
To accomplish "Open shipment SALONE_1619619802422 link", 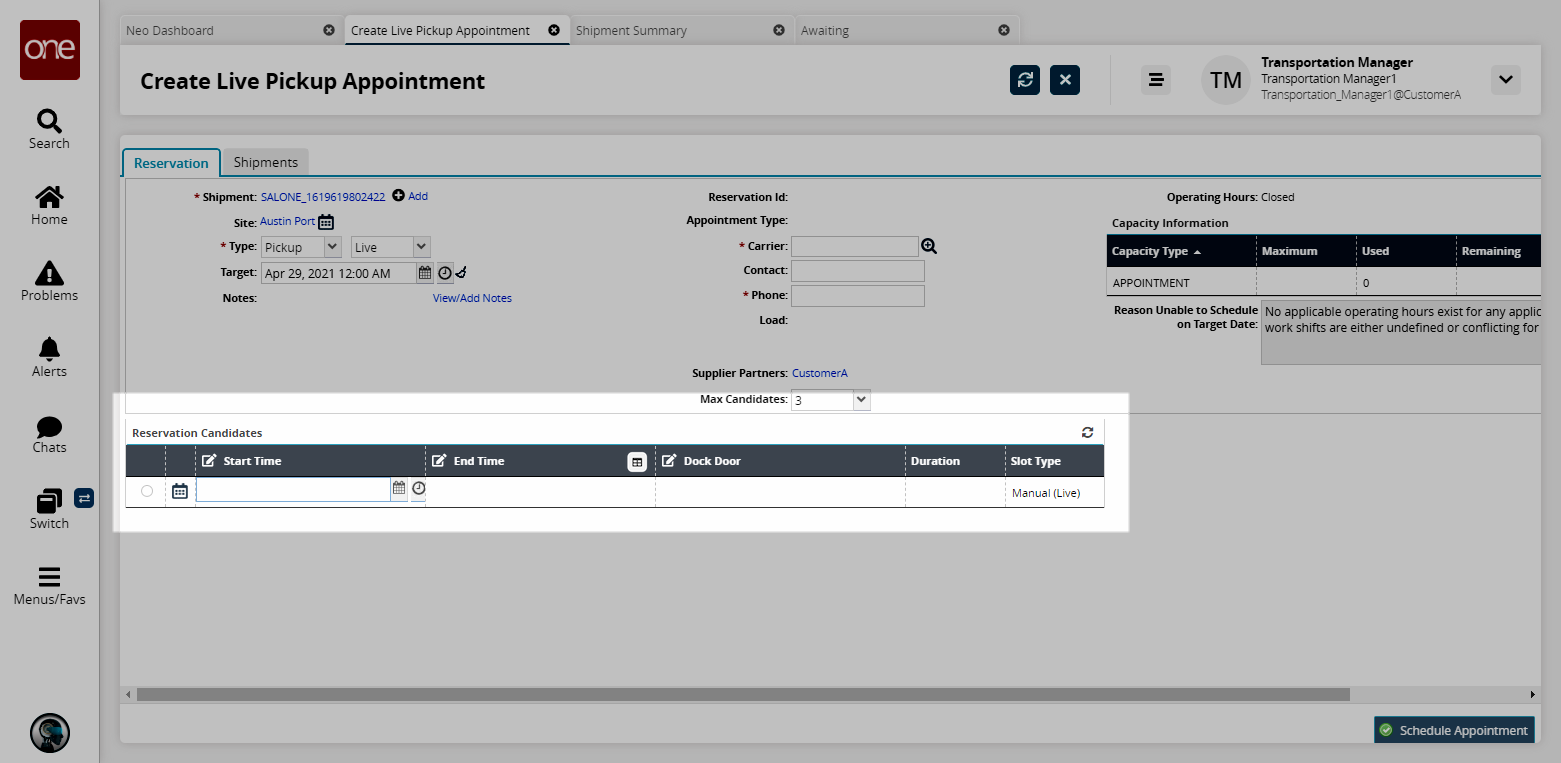I will (323, 197).
